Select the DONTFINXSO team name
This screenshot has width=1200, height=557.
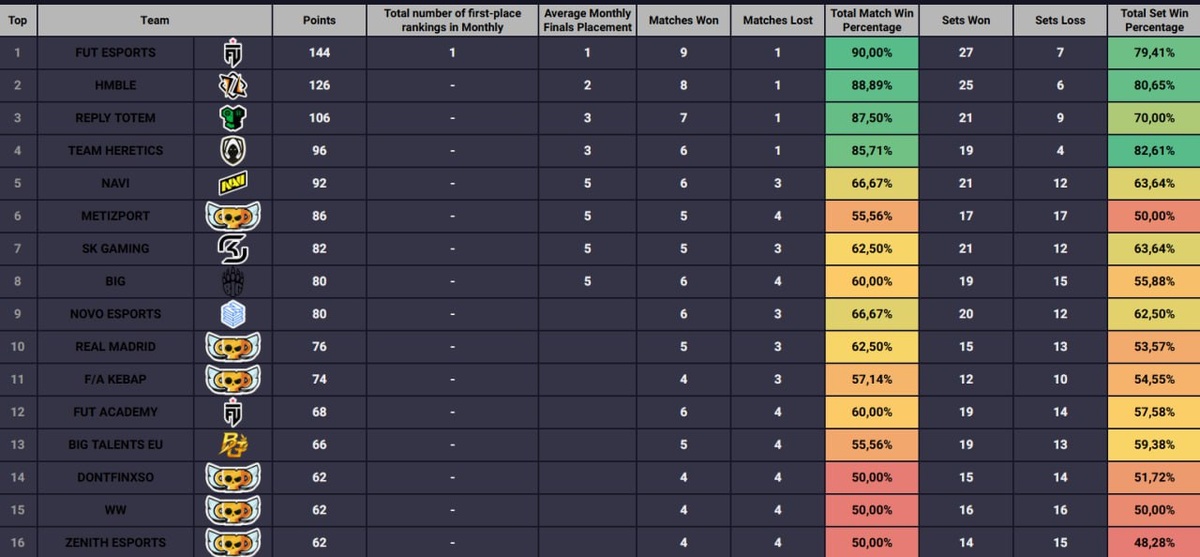coord(115,477)
